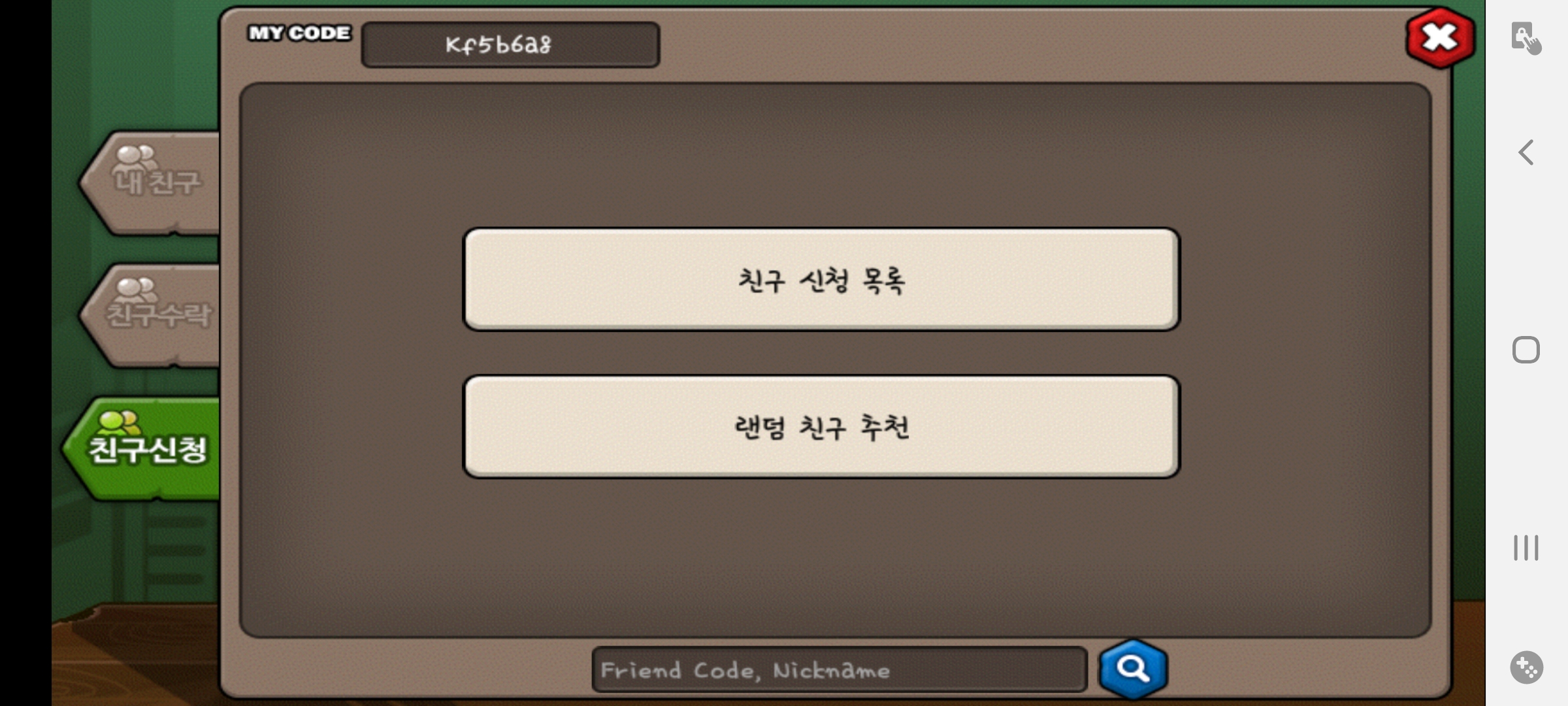
Task: Tap the MY CODE label
Action: (300, 33)
